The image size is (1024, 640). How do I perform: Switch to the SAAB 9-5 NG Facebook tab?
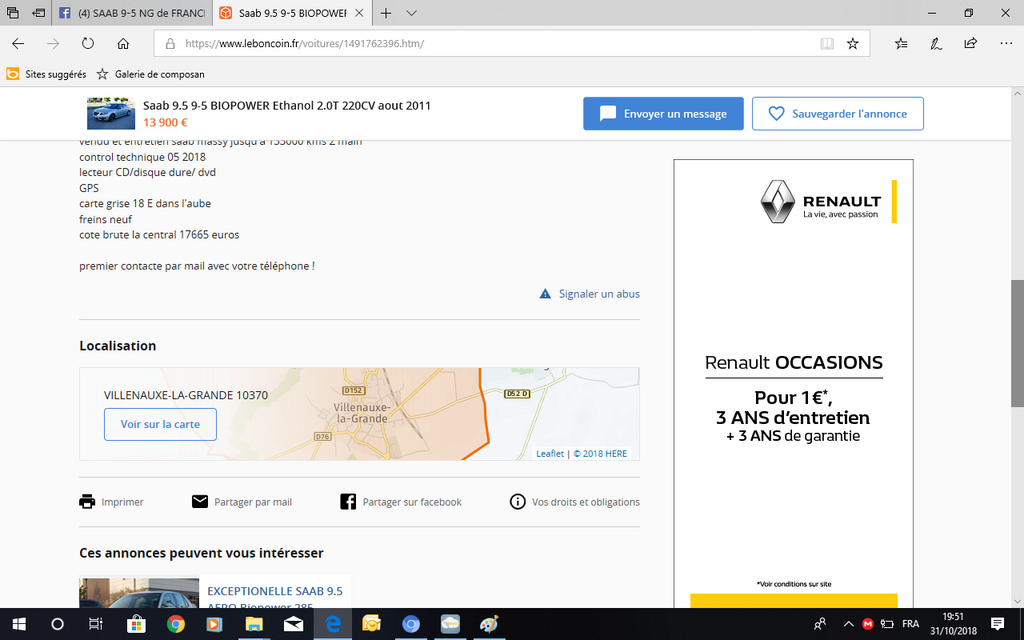[132, 13]
